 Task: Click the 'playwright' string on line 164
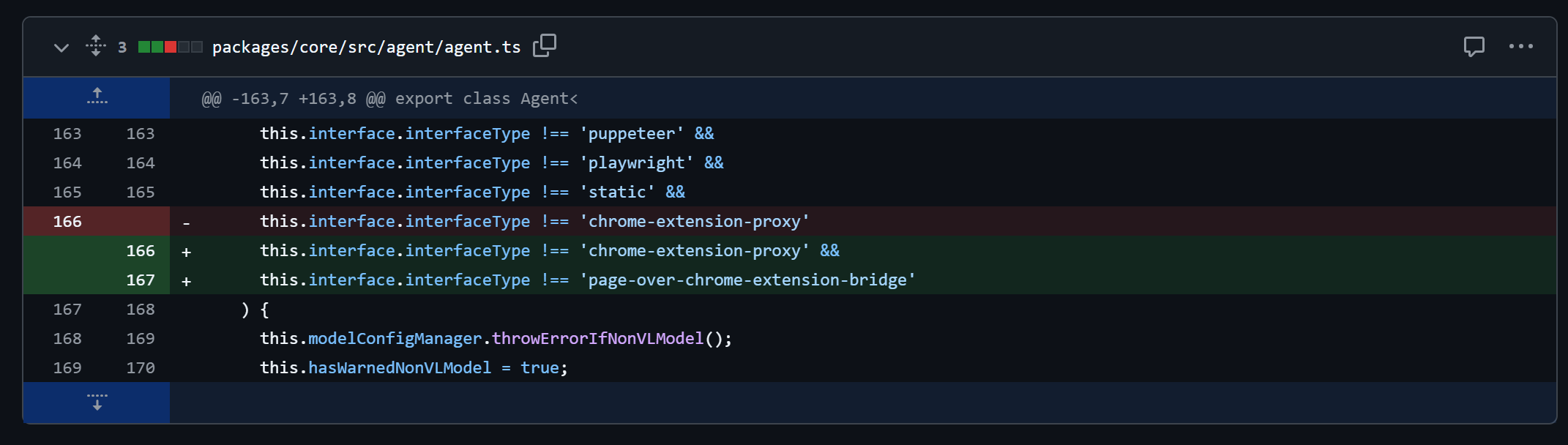click(637, 163)
